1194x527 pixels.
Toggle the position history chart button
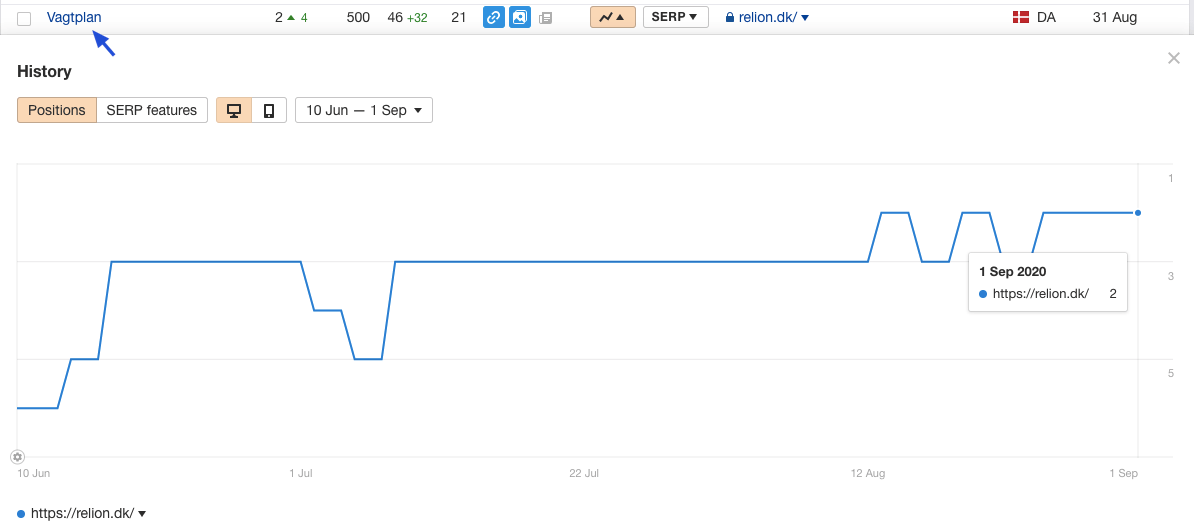(612, 17)
